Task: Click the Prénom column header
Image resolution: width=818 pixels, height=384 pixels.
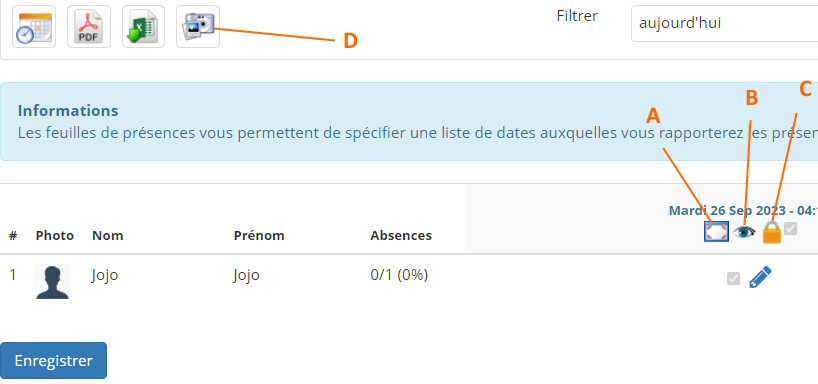Action: point(259,235)
